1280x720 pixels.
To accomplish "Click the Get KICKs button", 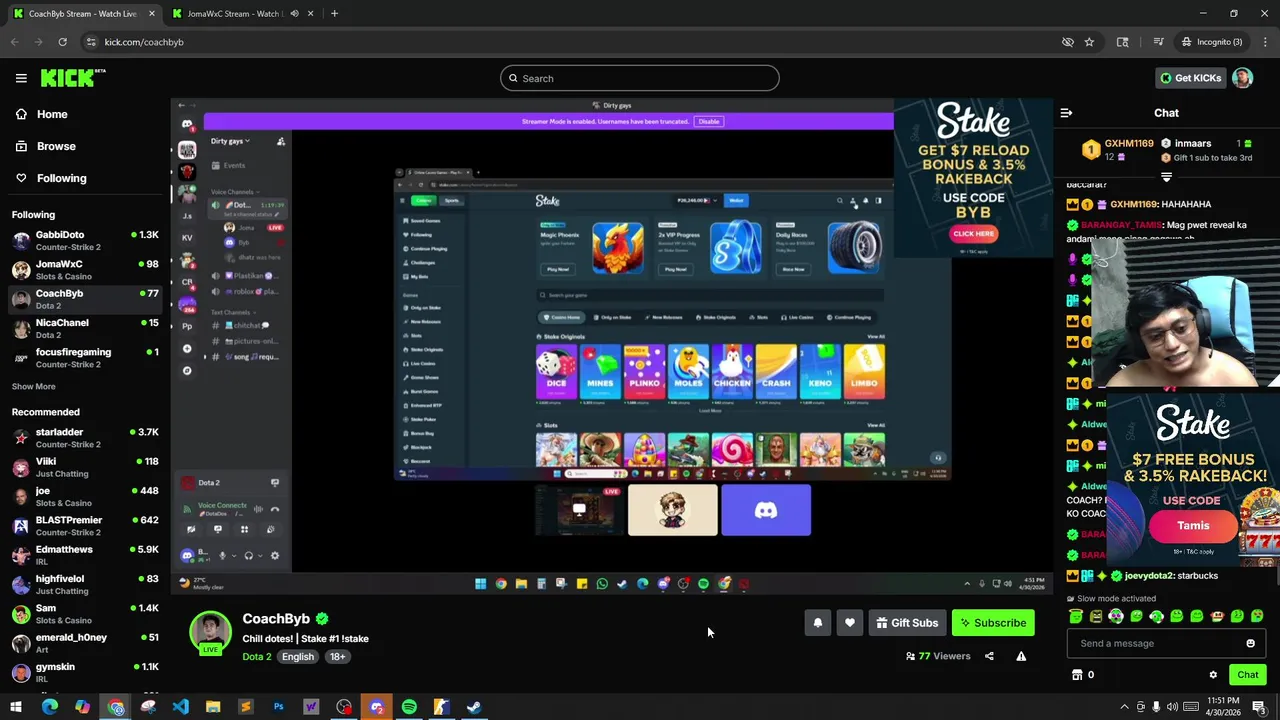I will (1190, 78).
